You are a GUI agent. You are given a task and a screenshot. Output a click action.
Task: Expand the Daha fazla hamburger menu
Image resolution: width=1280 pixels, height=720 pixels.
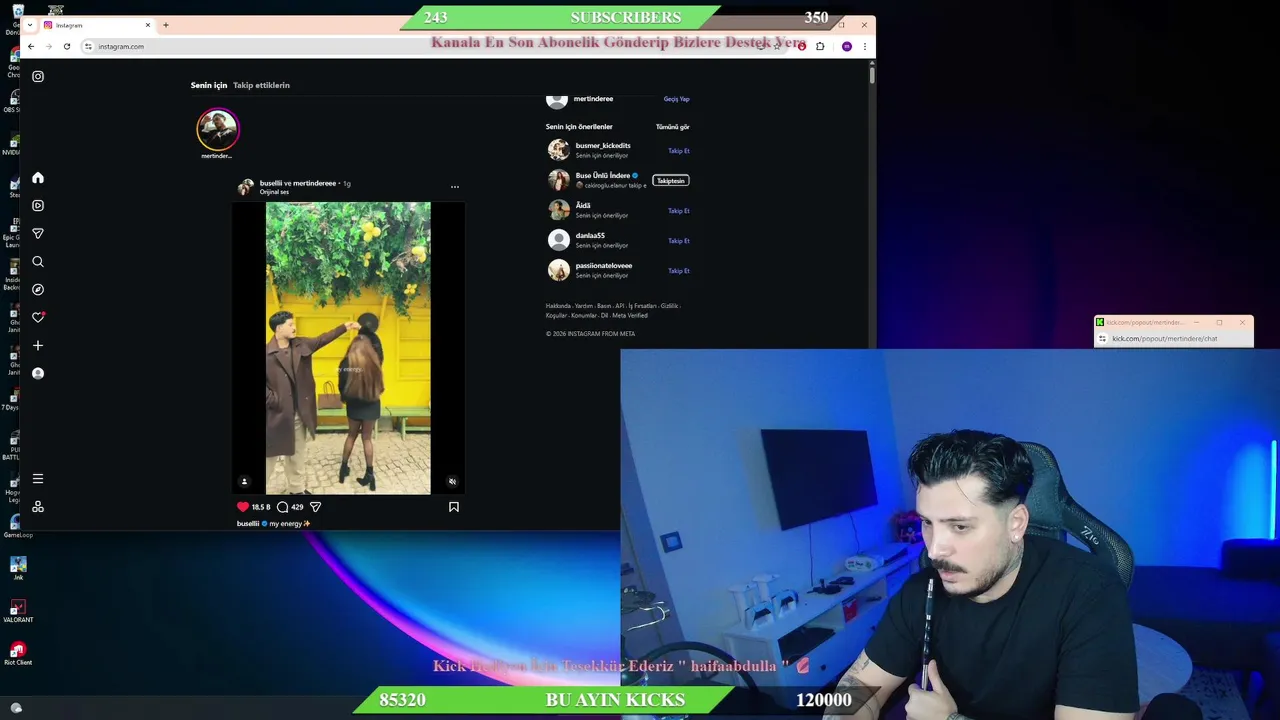38,479
